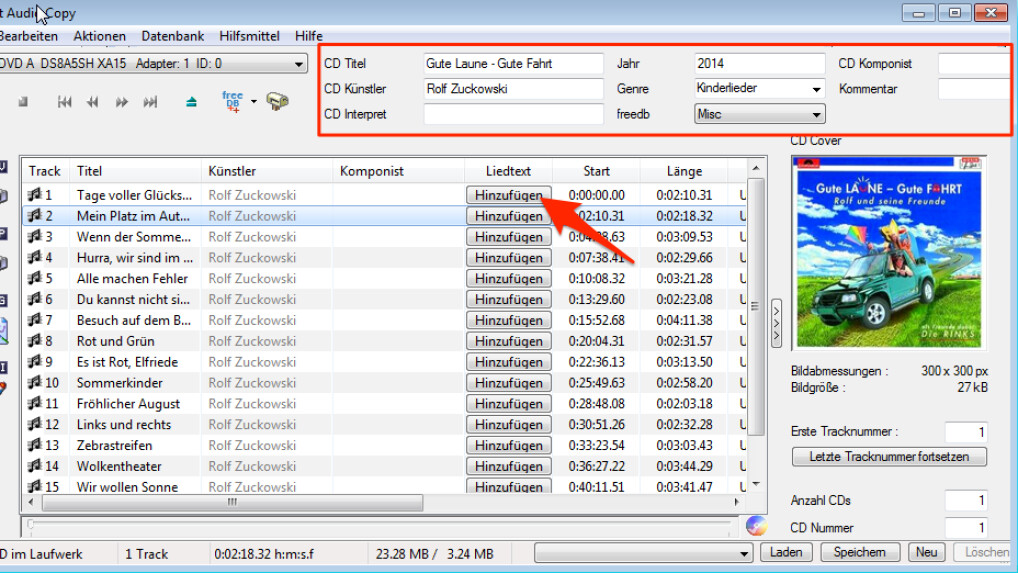Click the CD Künstler input field
The height and width of the screenshot is (573, 1018).
click(x=513, y=89)
